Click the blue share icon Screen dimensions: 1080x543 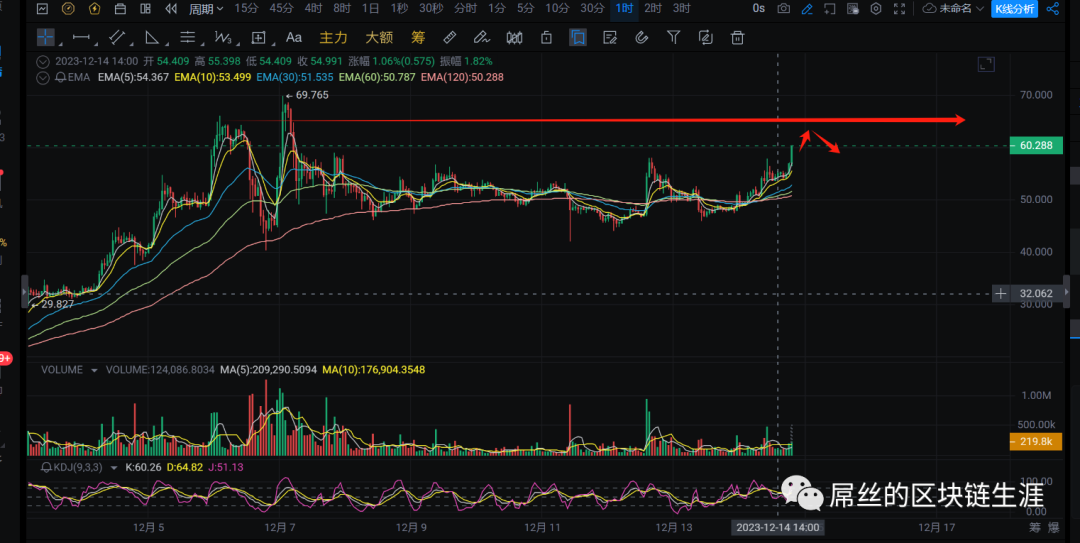(x=1052, y=8)
